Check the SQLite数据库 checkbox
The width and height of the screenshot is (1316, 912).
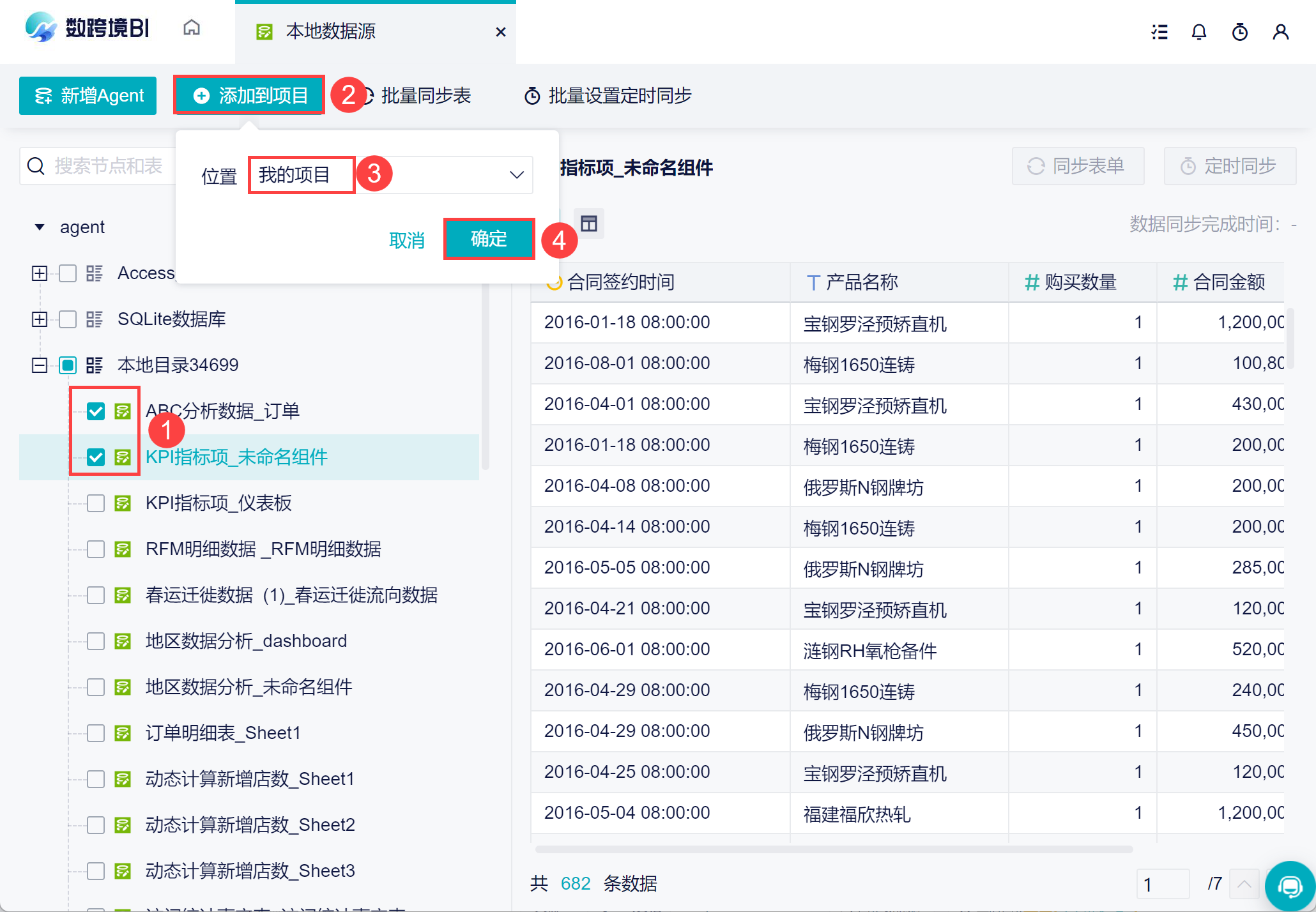click(x=68, y=319)
